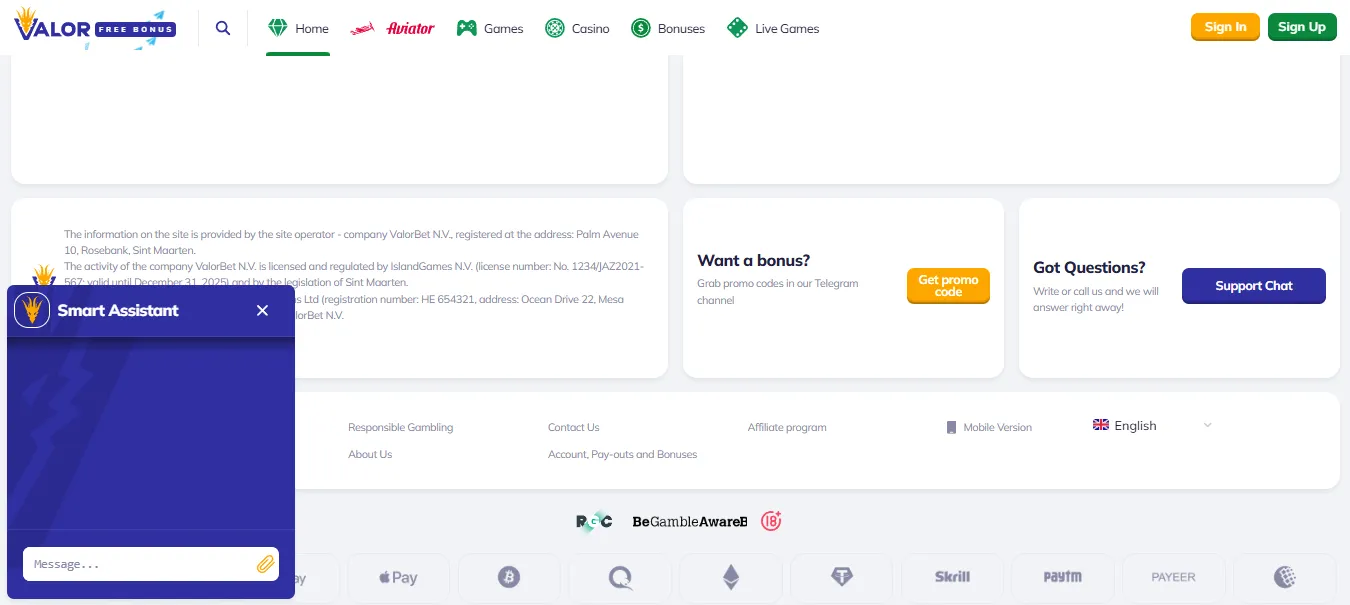This screenshot has width=1350, height=605.
Task: Click the Ethereum payment icon
Action: [731, 577]
